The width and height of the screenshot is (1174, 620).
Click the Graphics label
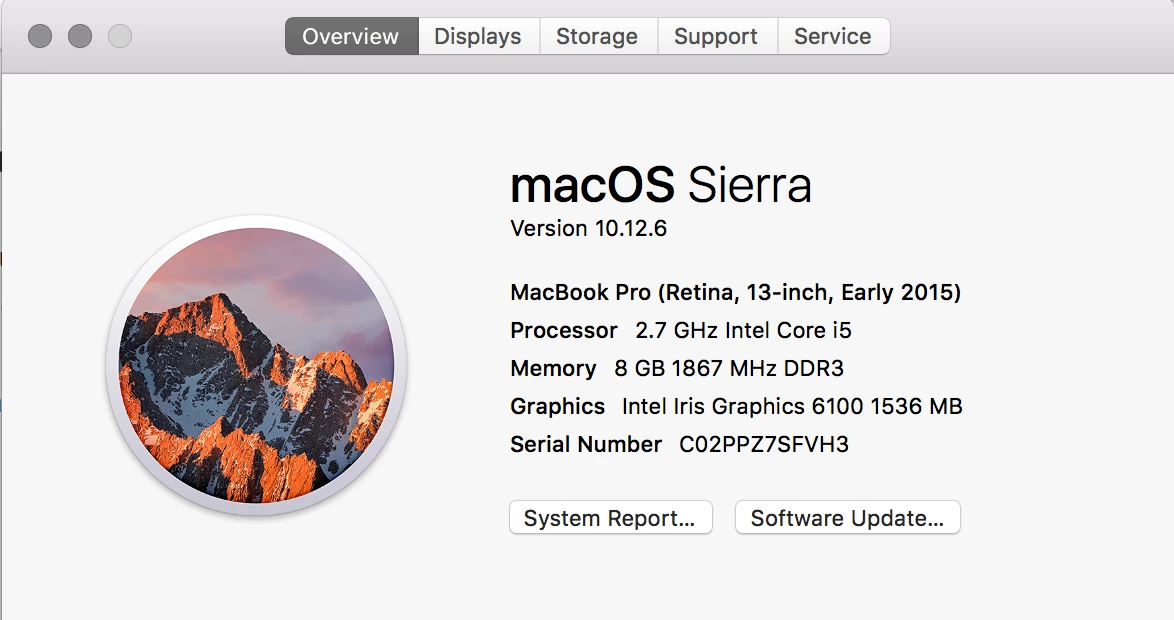557,406
